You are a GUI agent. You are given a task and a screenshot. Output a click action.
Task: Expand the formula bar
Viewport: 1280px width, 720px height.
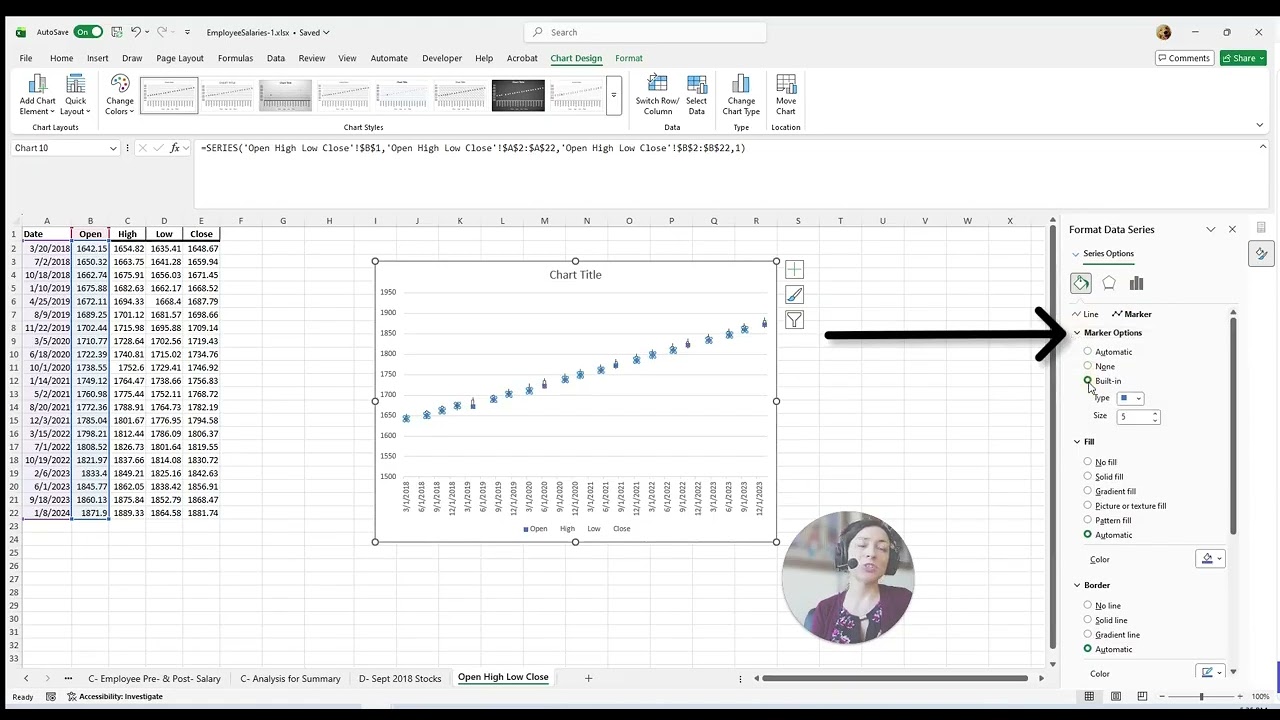[1263, 147]
